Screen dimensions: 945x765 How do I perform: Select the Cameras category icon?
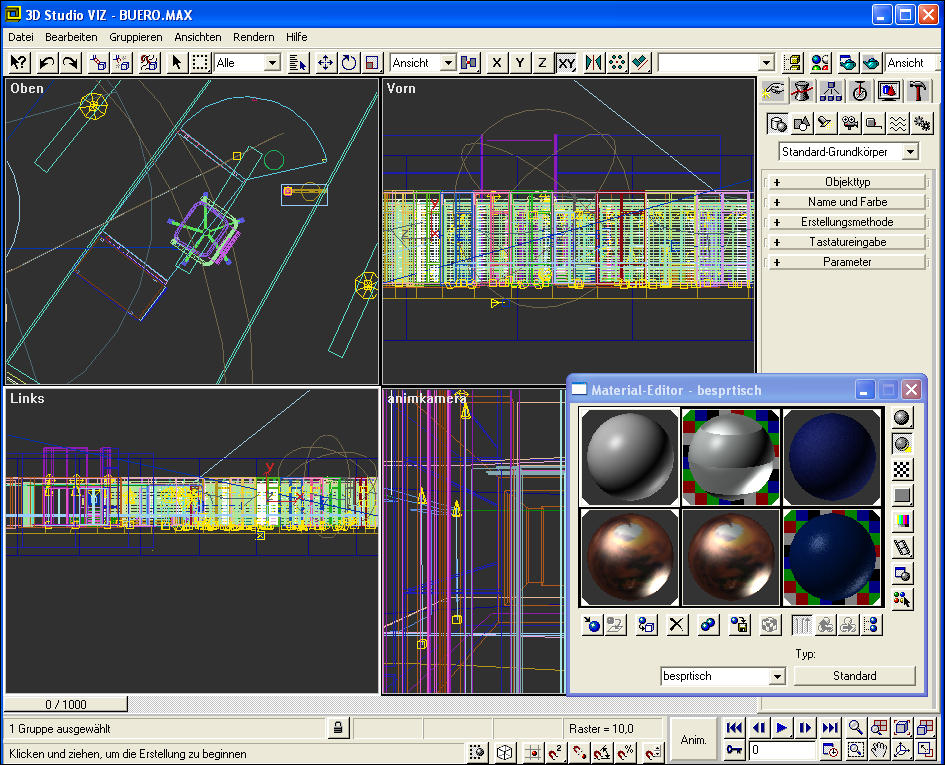coord(850,124)
